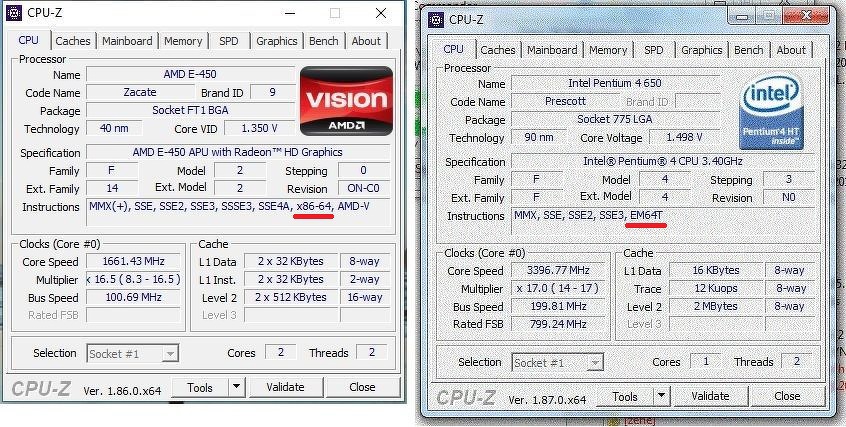Open Socket #1 selection dropdown in right window
The image size is (846, 427).
[x=557, y=363]
